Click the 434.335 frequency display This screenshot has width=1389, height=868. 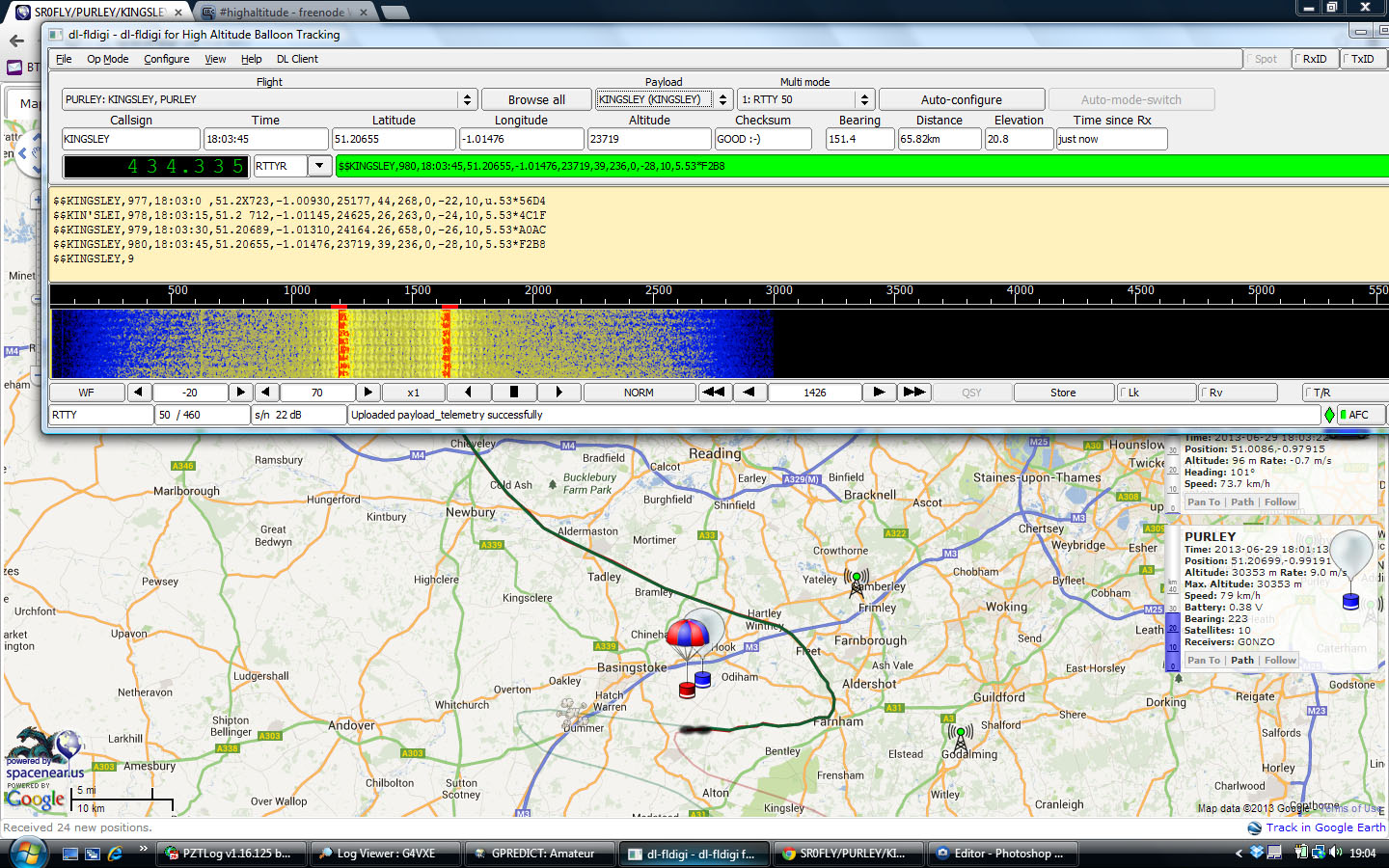point(156,166)
